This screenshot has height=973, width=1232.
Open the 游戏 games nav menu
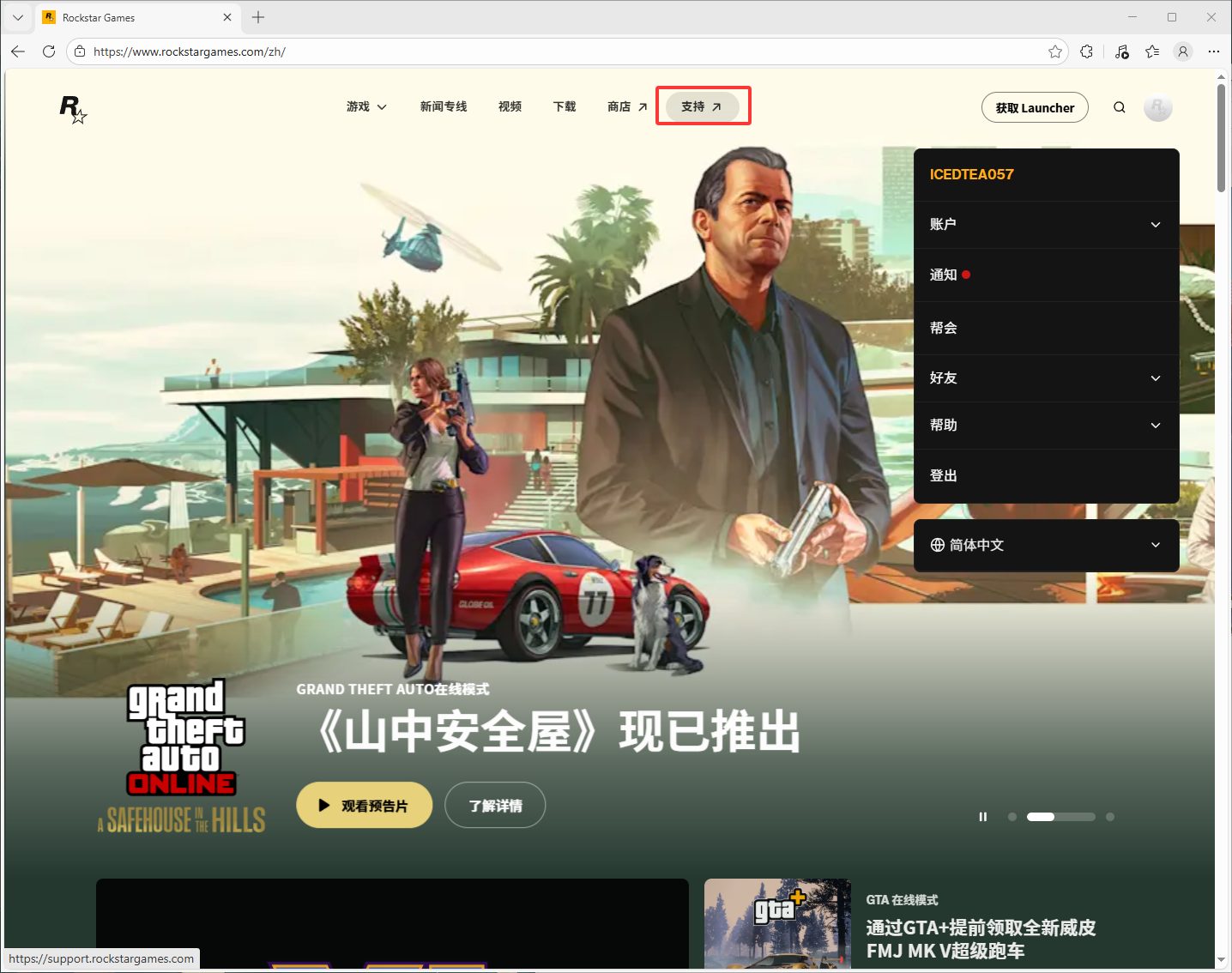tap(366, 107)
